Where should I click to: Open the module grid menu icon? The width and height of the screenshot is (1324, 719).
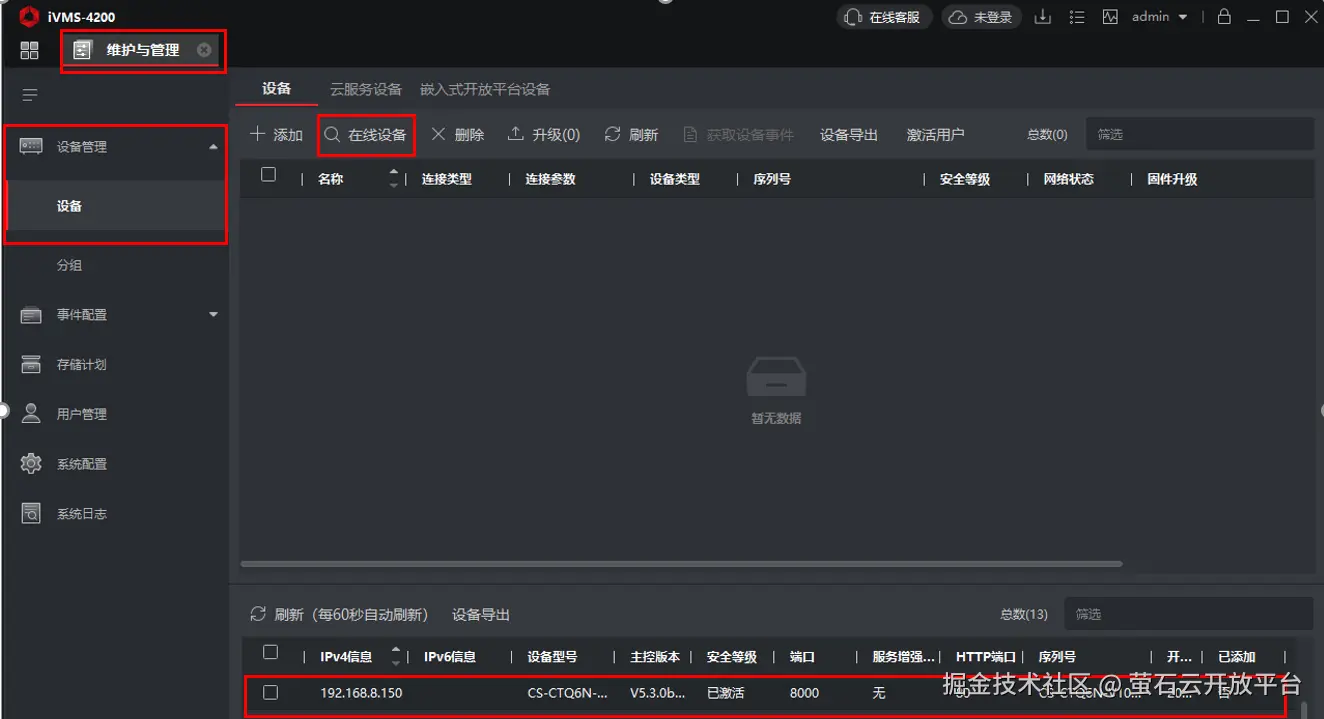29,50
